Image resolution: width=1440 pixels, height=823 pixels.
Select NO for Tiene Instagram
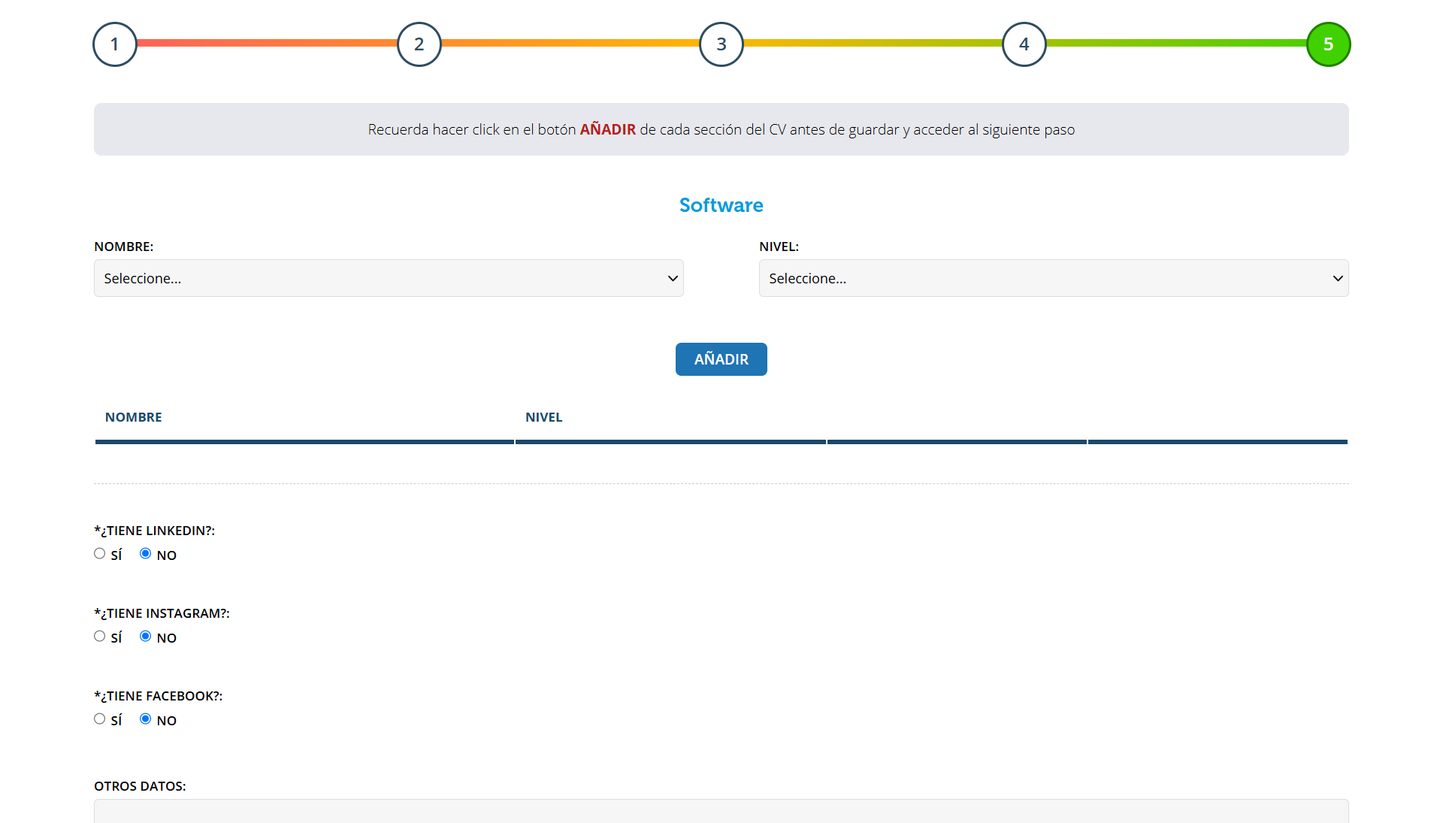[146, 636]
